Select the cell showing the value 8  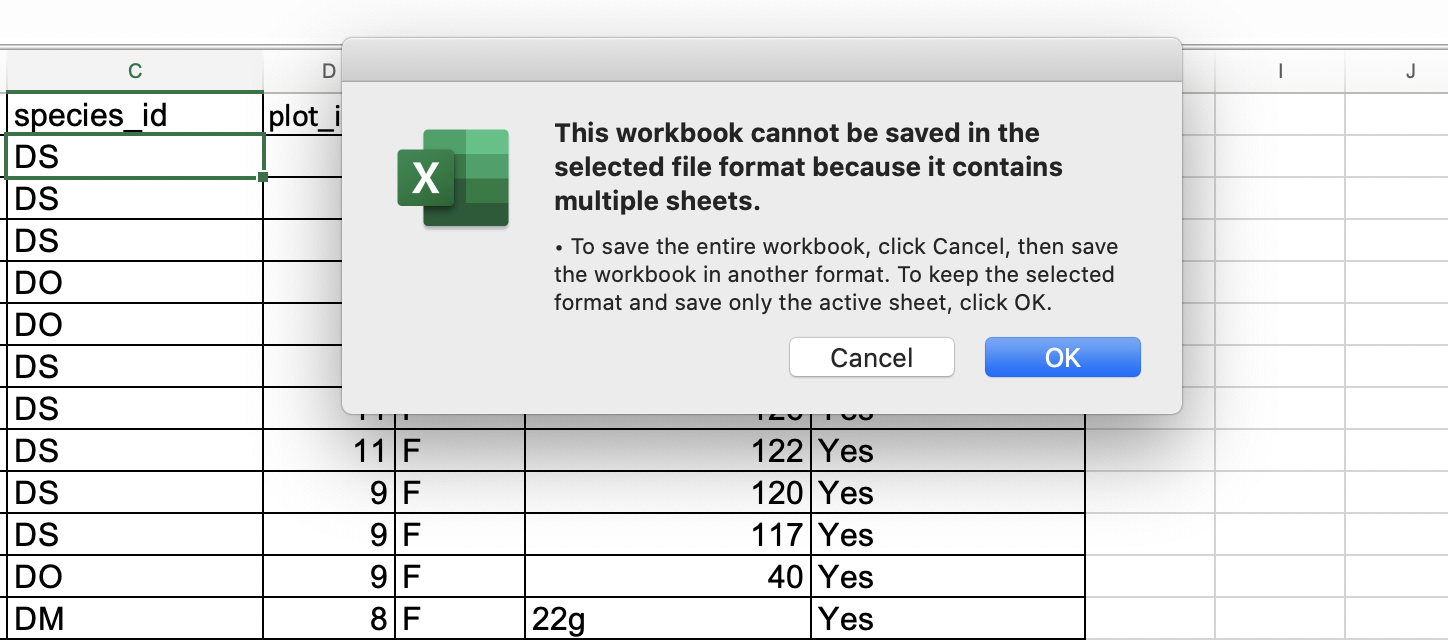328,618
